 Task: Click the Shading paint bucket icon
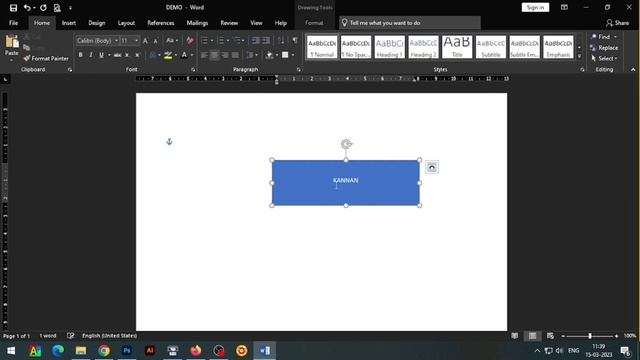(x=269, y=55)
